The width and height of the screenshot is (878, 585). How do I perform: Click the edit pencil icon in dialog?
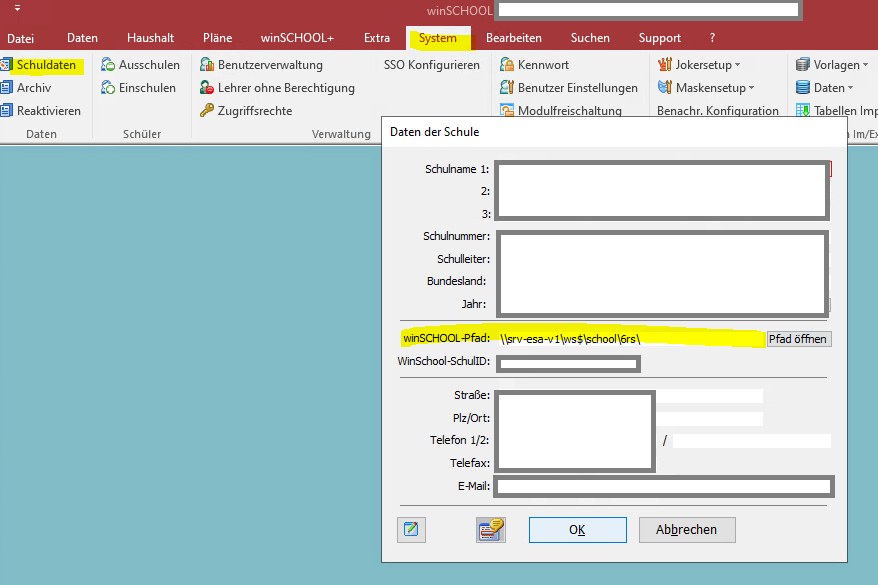pyautogui.click(x=412, y=530)
